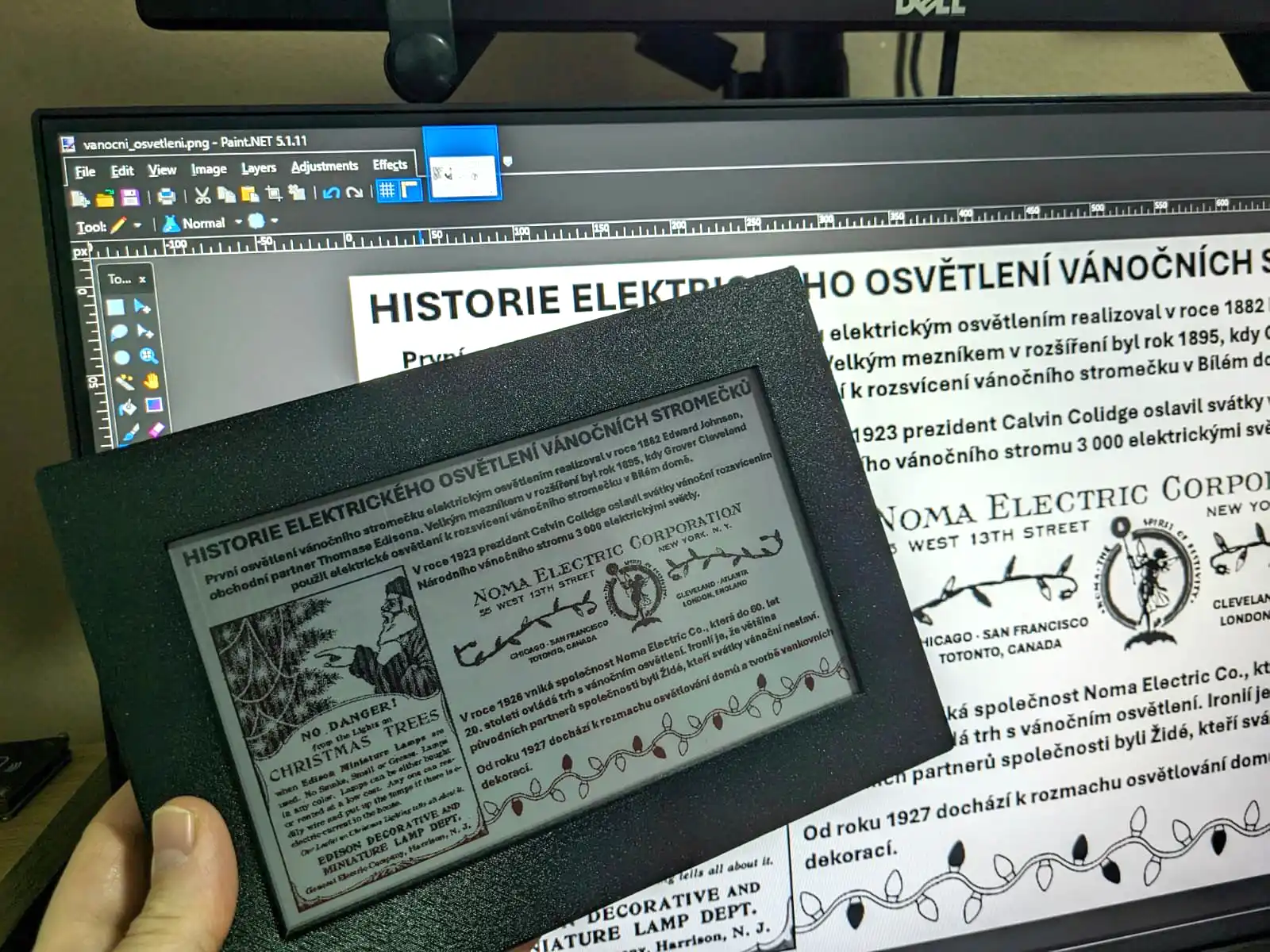This screenshot has width=1270, height=952.
Task: Select the Lasso Select tool
Action: 118,332
